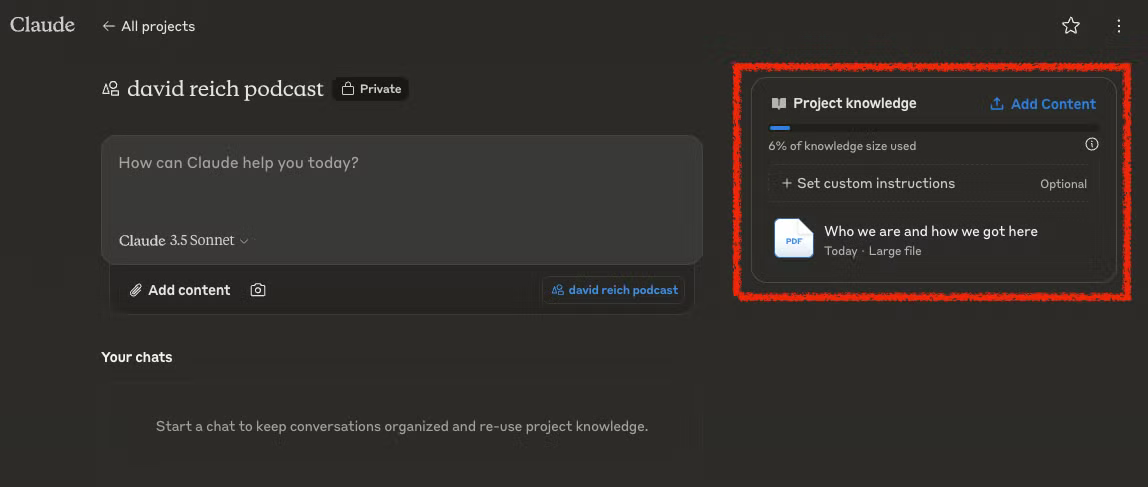The image size is (1148, 487).
Task: Click the '6% of knowledge size used' text
Action: click(842, 146)
